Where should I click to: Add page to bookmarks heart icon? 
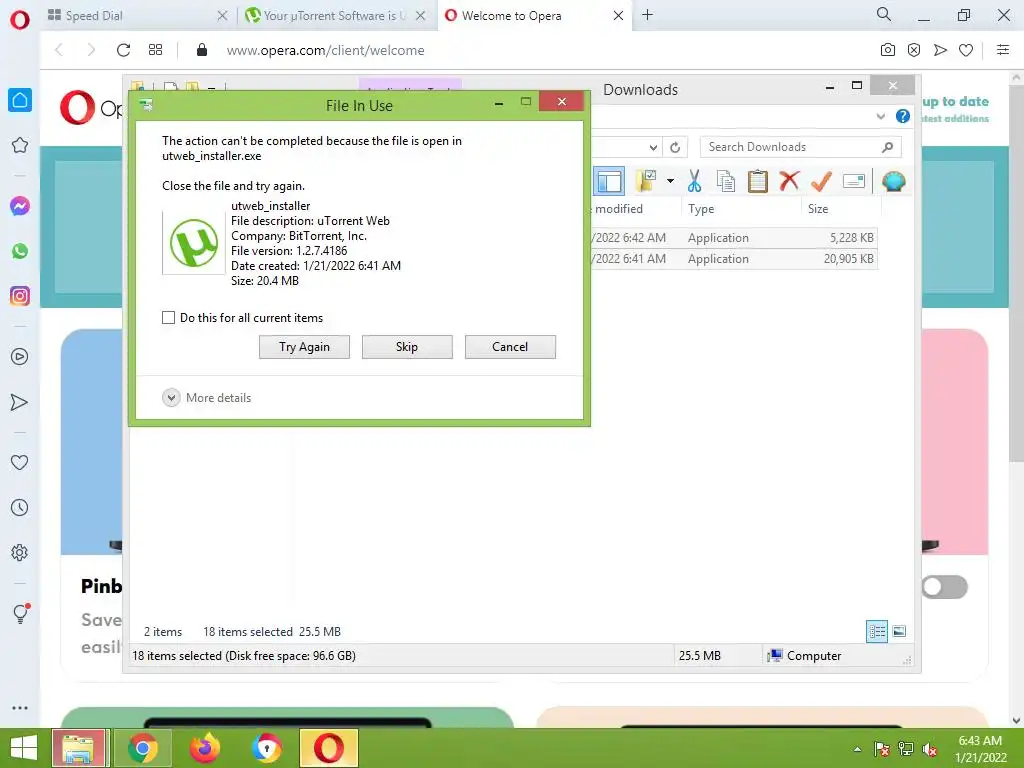(x=966, y=50)
